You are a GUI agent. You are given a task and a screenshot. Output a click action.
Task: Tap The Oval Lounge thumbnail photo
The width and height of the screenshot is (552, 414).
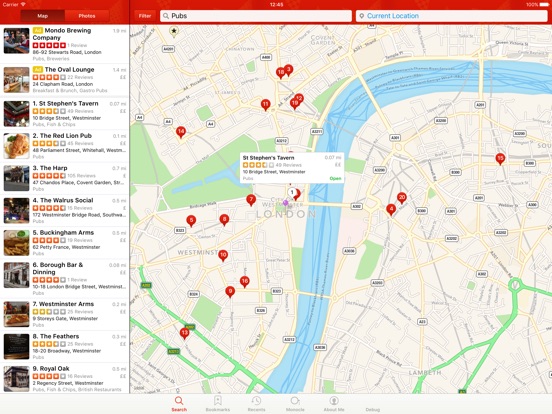pos(17,80)
